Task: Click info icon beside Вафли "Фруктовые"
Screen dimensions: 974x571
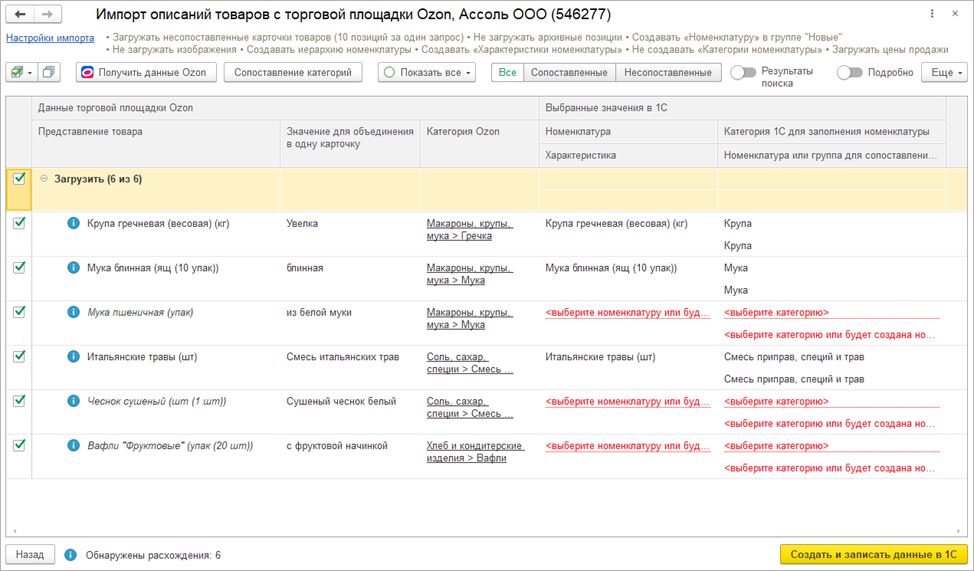Action: tap(73, 446)
